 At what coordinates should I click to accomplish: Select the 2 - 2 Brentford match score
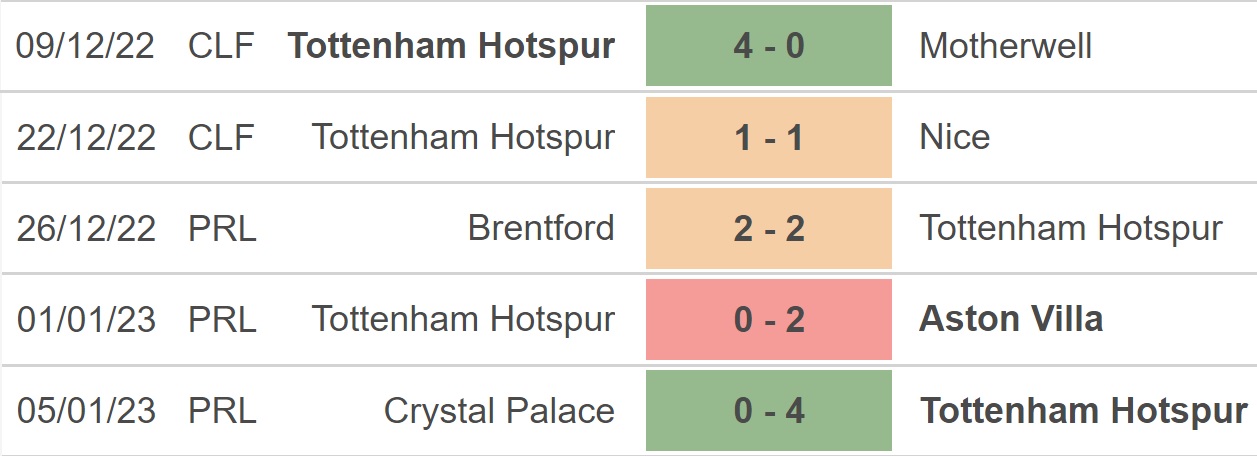tap(768, 228)
